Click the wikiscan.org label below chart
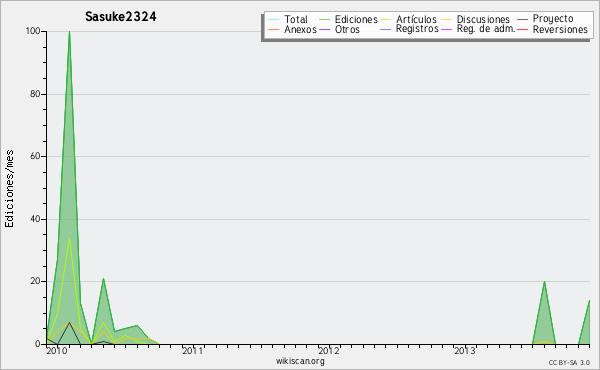Image resolution: width=600 pixels, height=370 pixels. tap(300, 361)
